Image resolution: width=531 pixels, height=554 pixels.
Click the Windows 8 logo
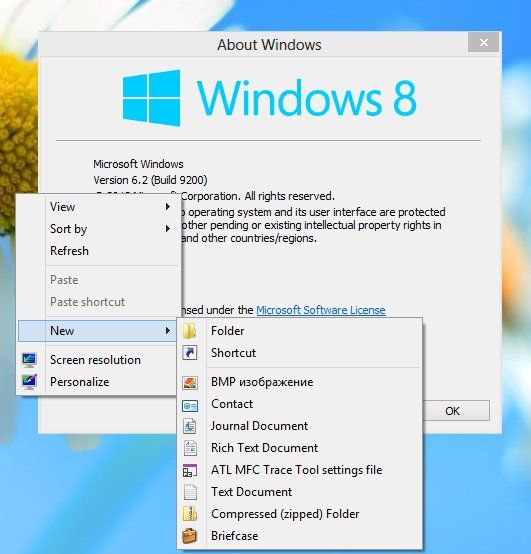pos(151,98)
